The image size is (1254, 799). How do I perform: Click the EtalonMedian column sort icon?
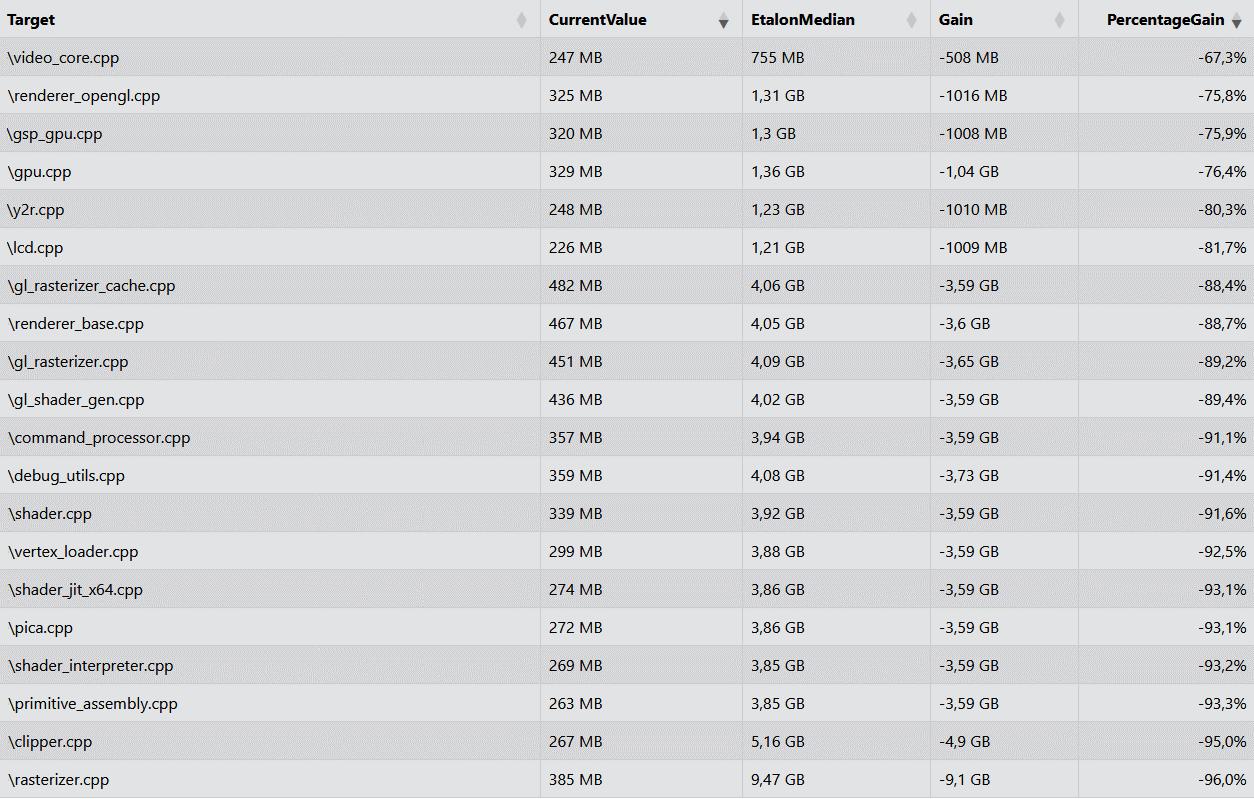pyautogui.click(x=911, y=20)
